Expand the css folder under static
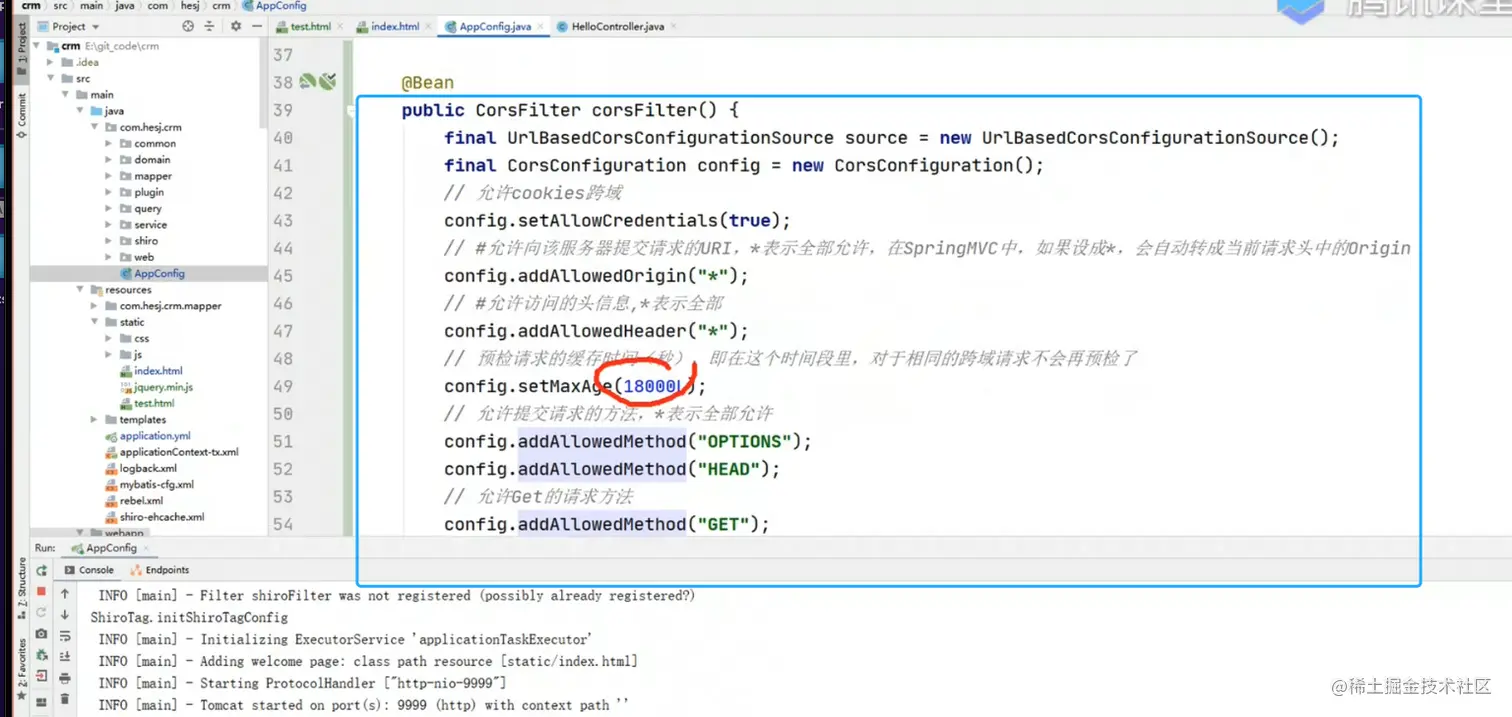Screen dimensions: 1512x717 pyautogui.click(x=109, y=338)
